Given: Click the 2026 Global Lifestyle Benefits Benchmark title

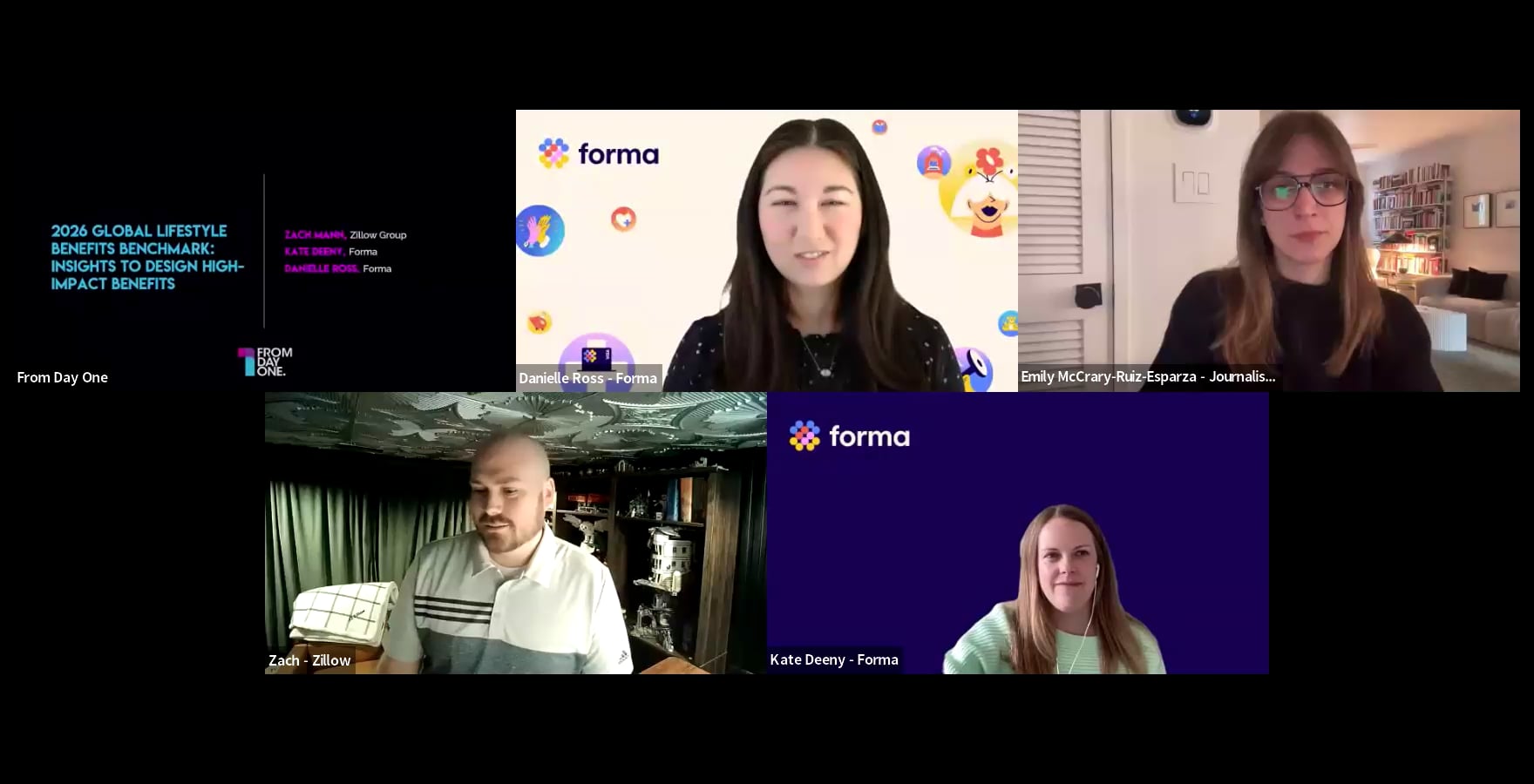Looking at the screenshot, I should pyautogui.click(x=146, y=257).
